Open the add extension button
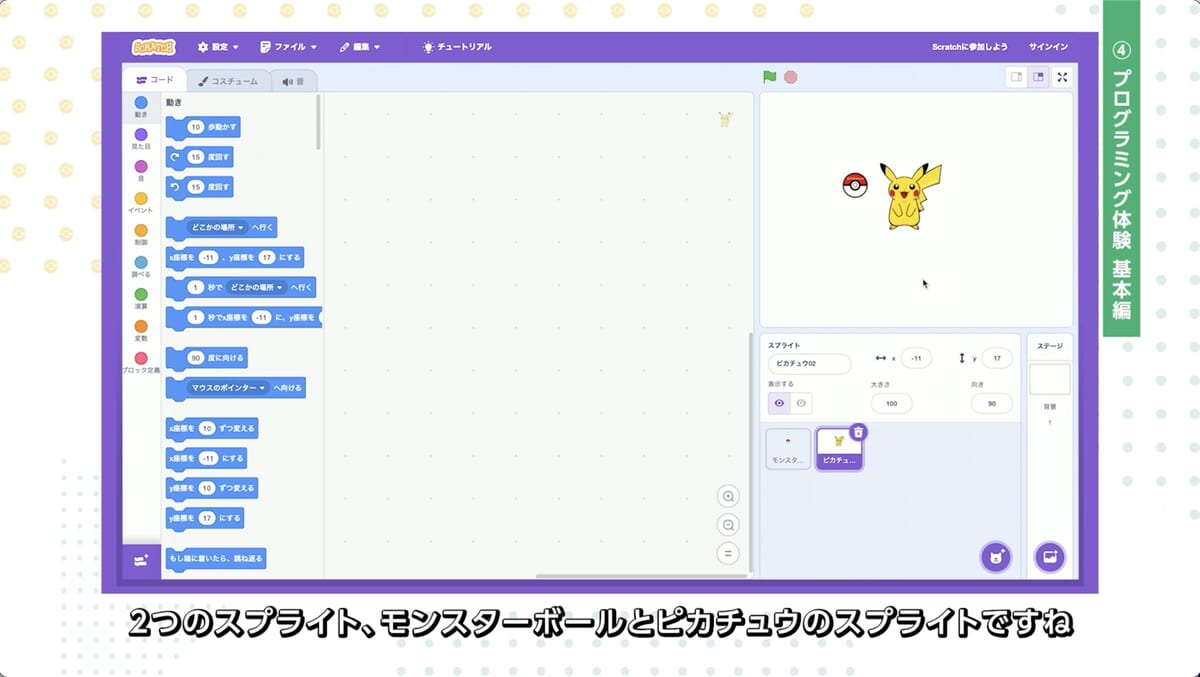The height and width of the screenshot is (677, 1200). click(141, 561)
